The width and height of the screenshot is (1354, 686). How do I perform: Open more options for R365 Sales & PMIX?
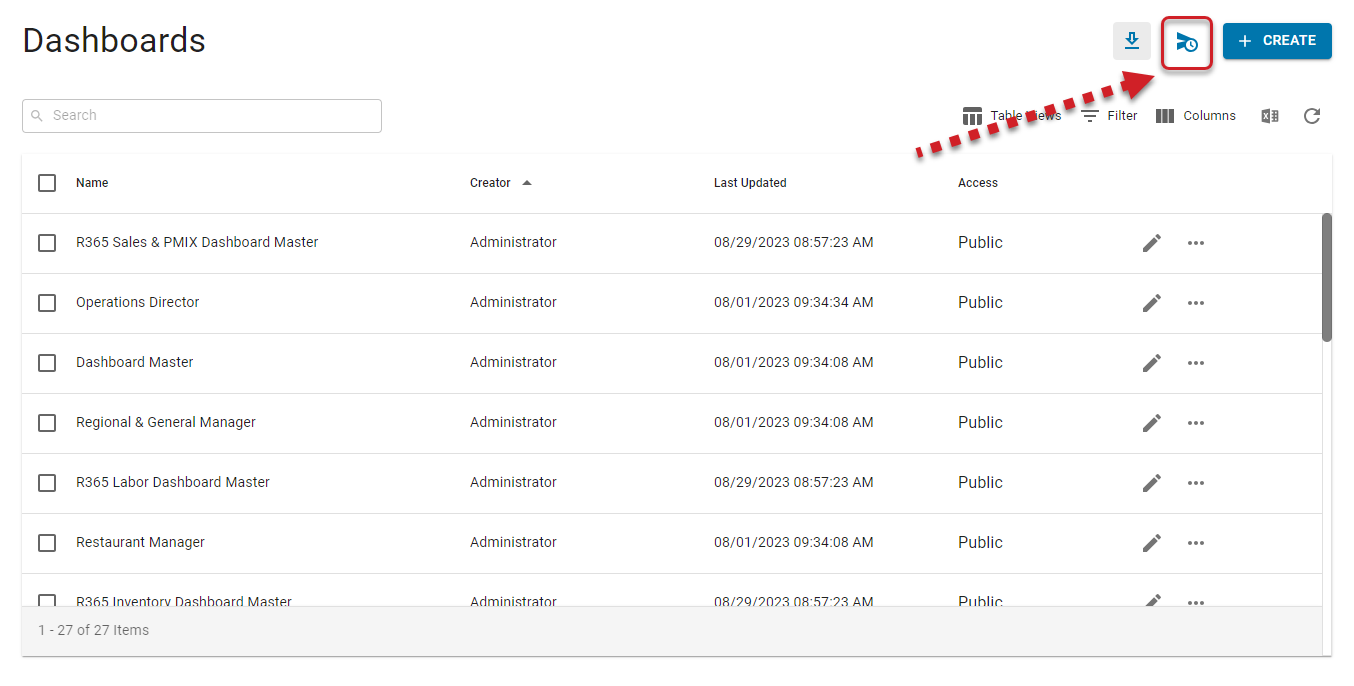coord(1196,243)
